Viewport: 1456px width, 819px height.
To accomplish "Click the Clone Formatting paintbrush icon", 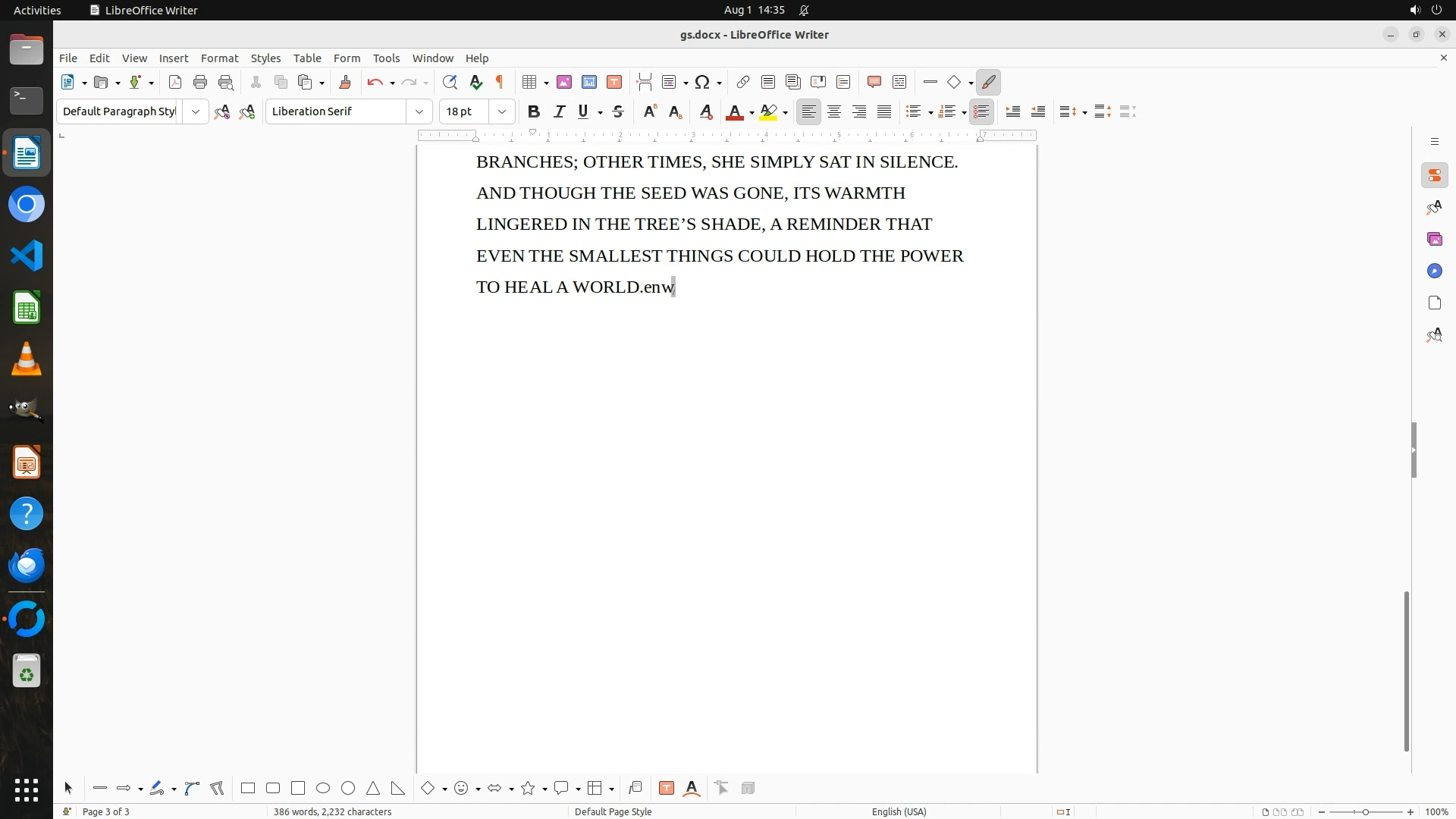I will click(x=345, y=83).
